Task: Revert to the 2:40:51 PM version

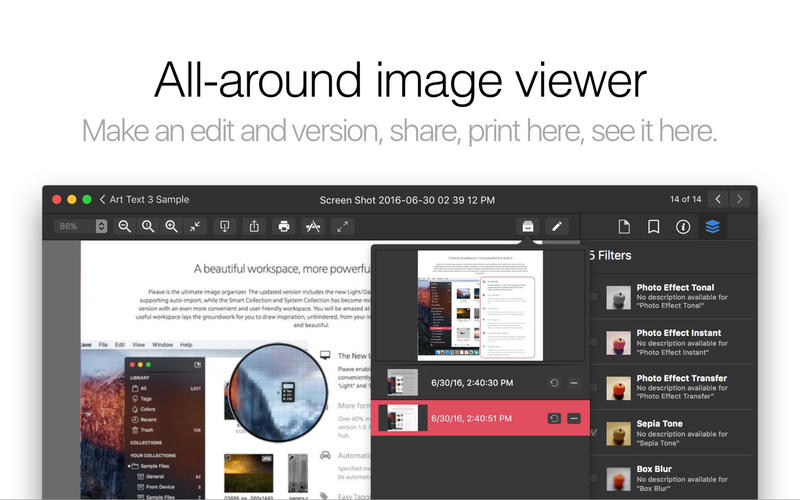Action: (x=553, y=417)
